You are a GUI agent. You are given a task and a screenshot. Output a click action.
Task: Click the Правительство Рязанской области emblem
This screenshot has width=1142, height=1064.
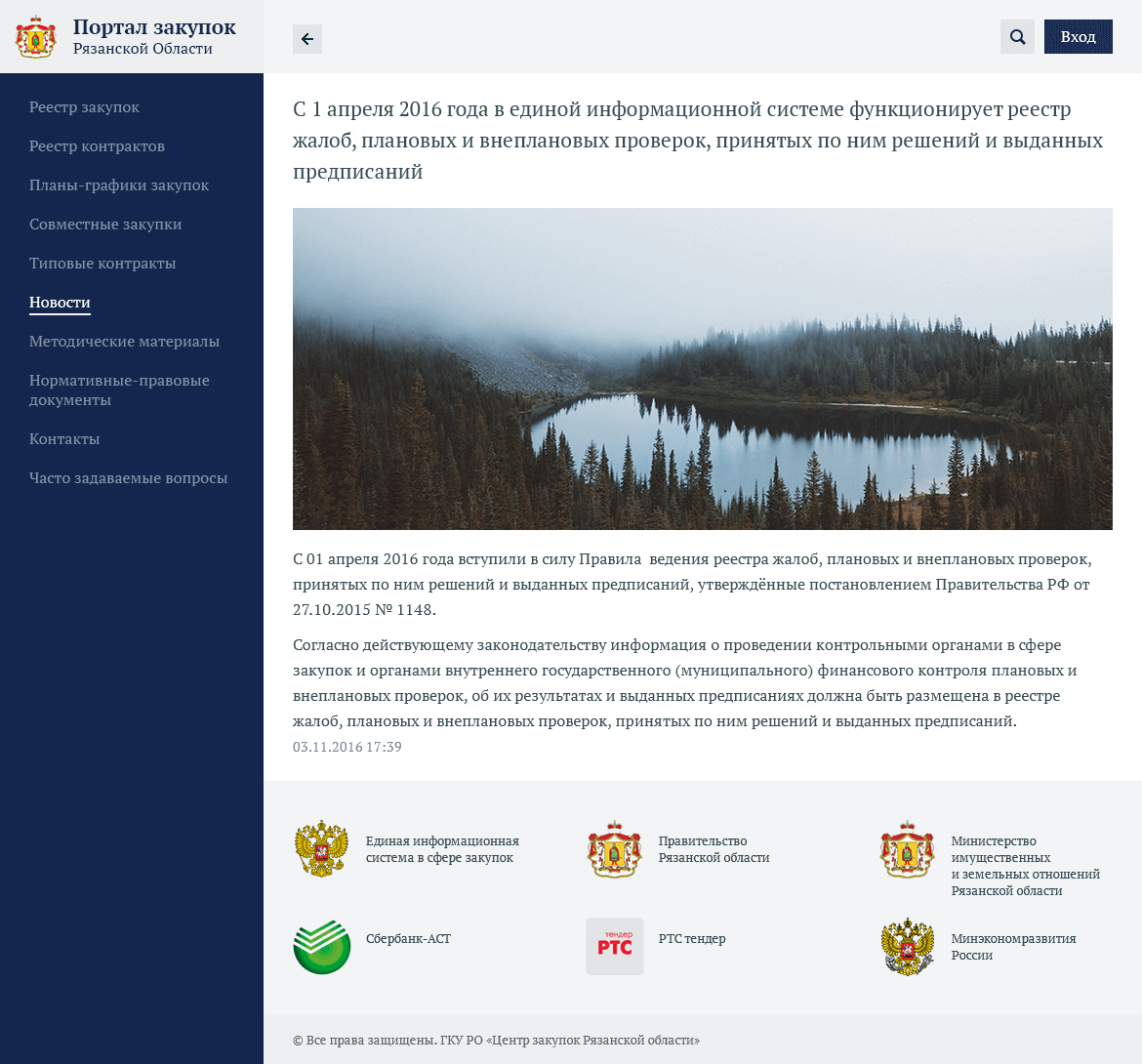point(614,849)
